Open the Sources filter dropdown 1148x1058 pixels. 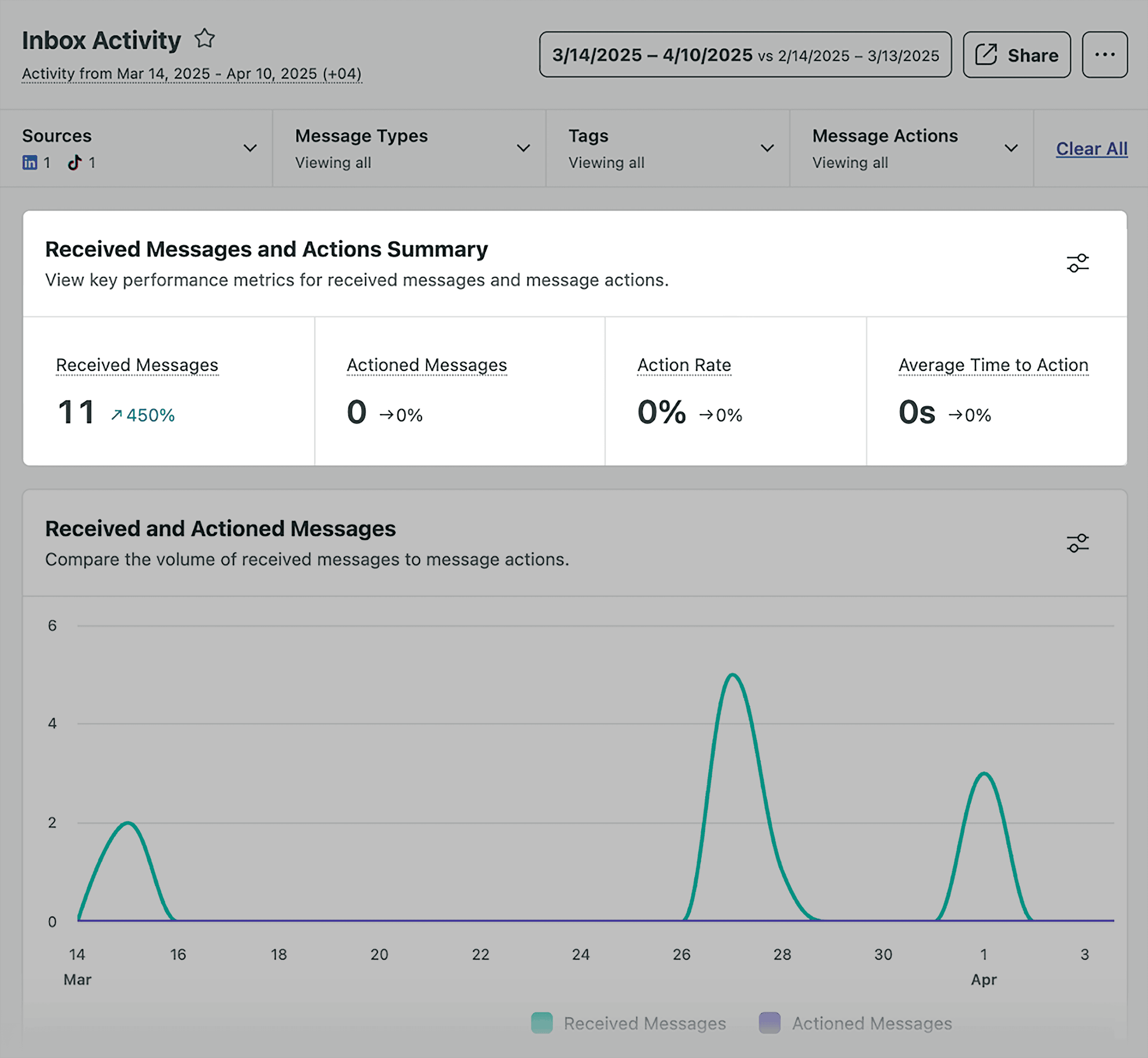(x=249, y=148)
